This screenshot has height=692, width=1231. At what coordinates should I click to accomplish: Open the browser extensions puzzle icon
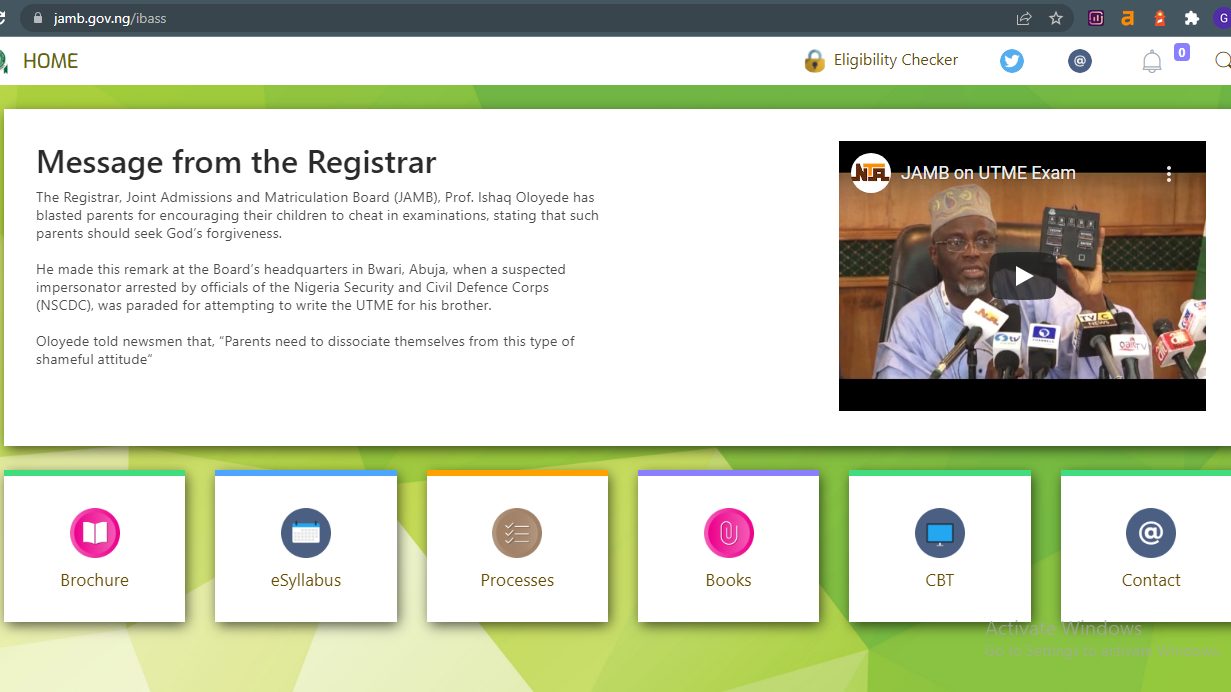[x=1191, y=17]
